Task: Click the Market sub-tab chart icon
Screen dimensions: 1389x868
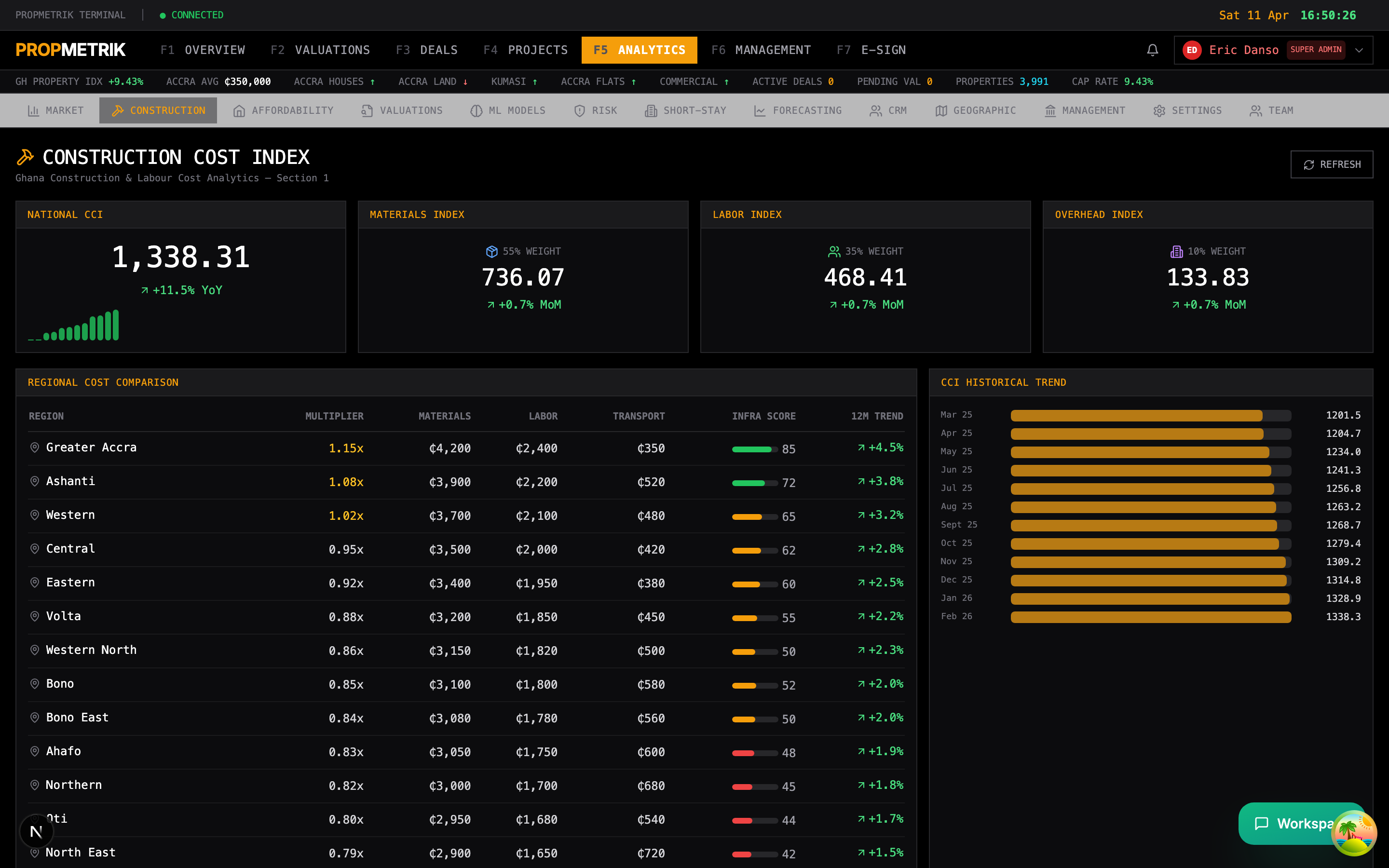Action: pyautogui.click(x=33, y=111)
